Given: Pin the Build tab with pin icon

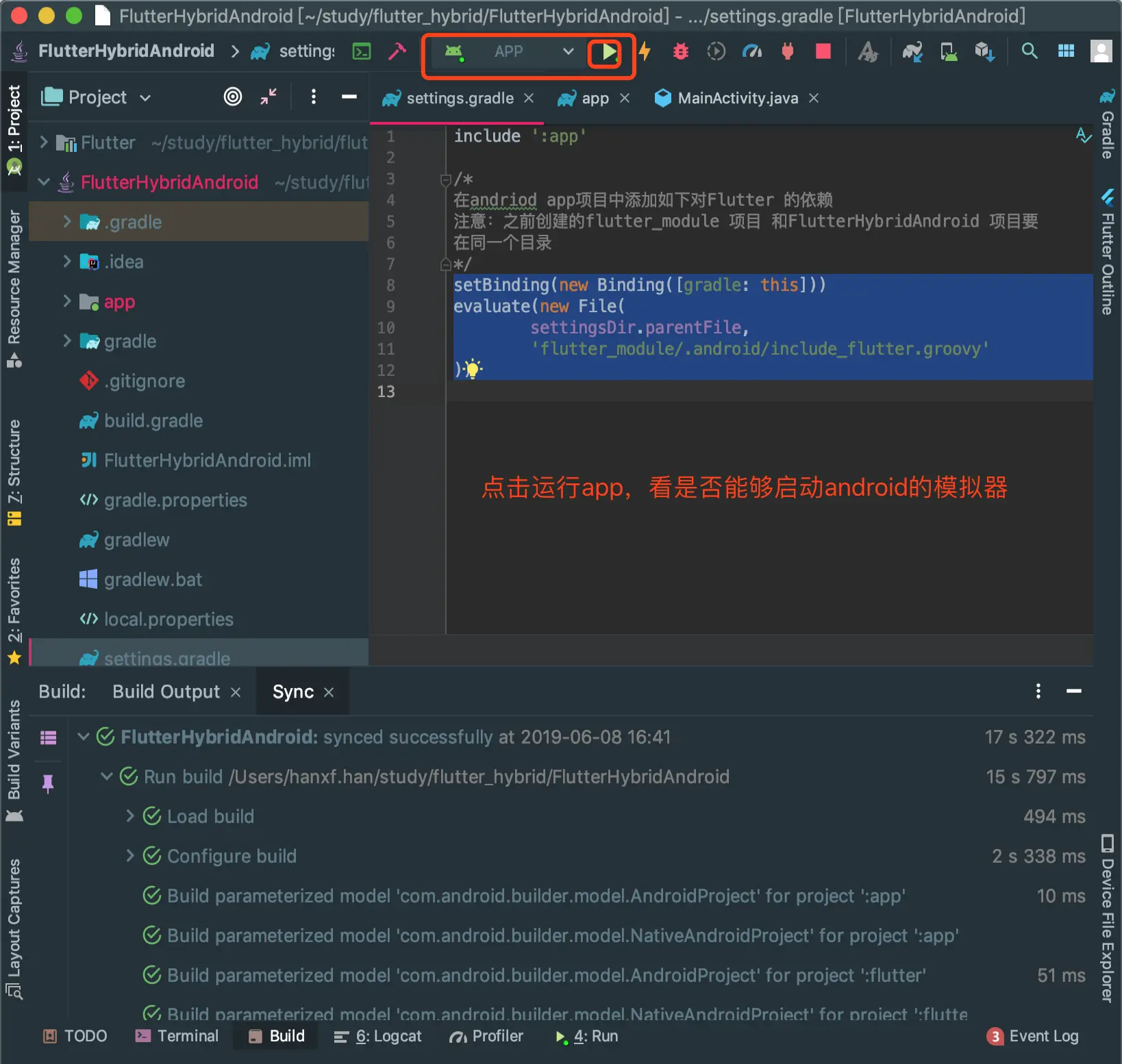Looking at the screenshot, I should pyautogui.click(x=48, y=783).
